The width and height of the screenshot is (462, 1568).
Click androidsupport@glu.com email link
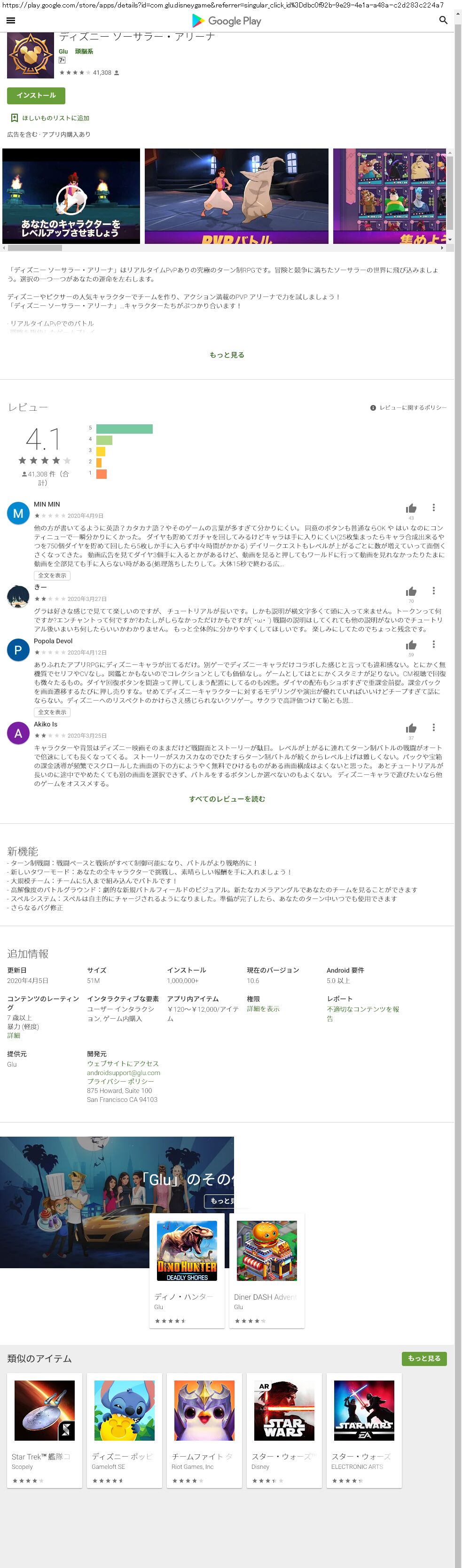click(124, 1073)
